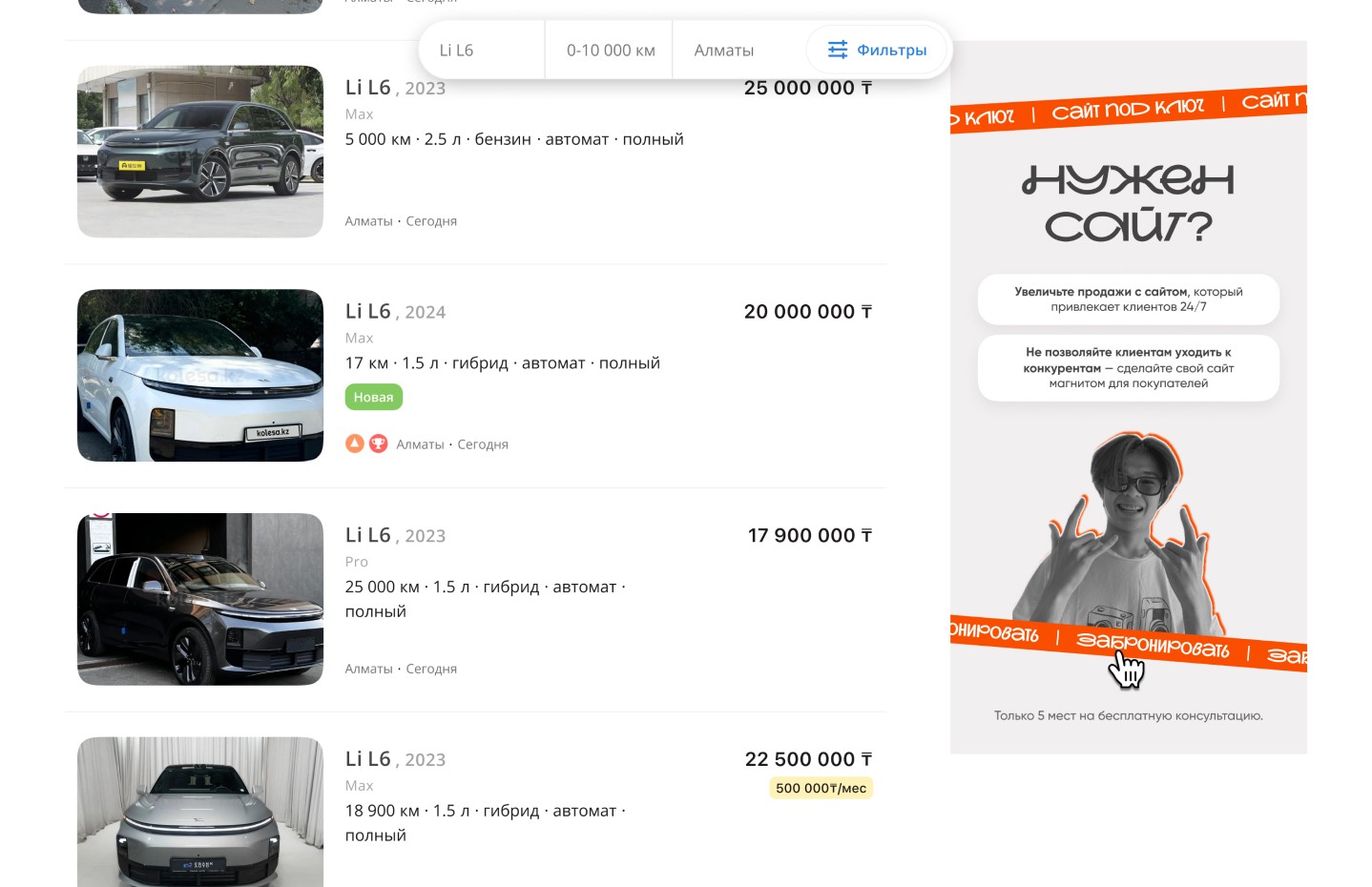Click the Только 5 мест на бесплатную консультацию text
The height and width of the screenshot is (887, 1372).
pyautogui.click(x=1129, y=715)
